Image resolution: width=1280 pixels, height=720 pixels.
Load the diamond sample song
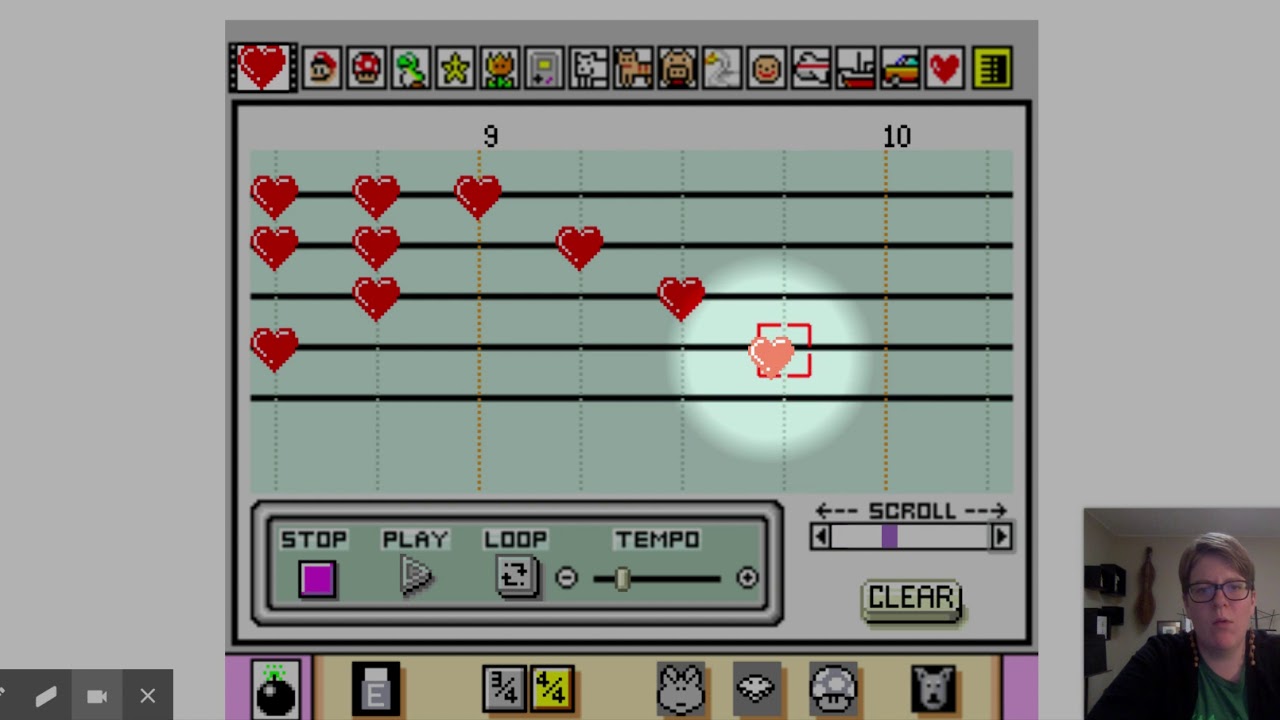click(x=757, y=690)
